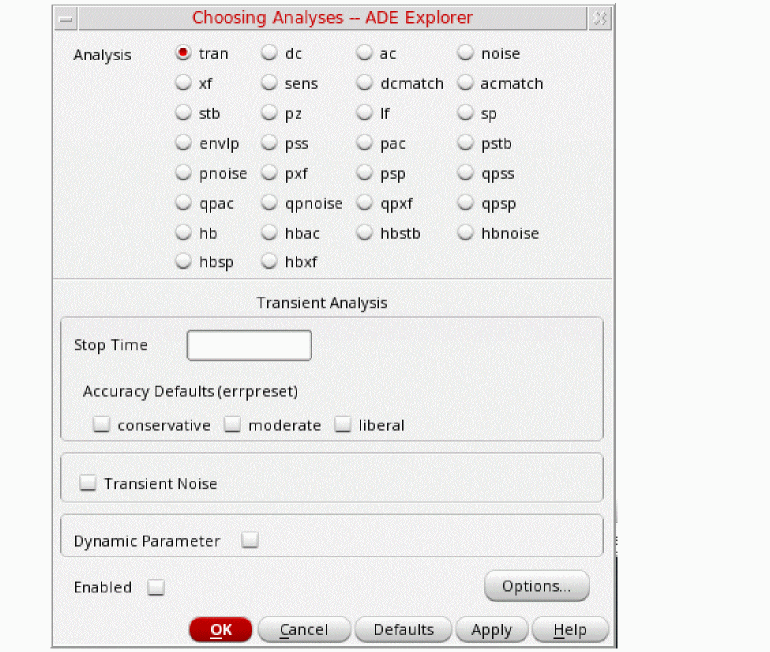Select the acmatch analysis radio

(x=466, y=82)
